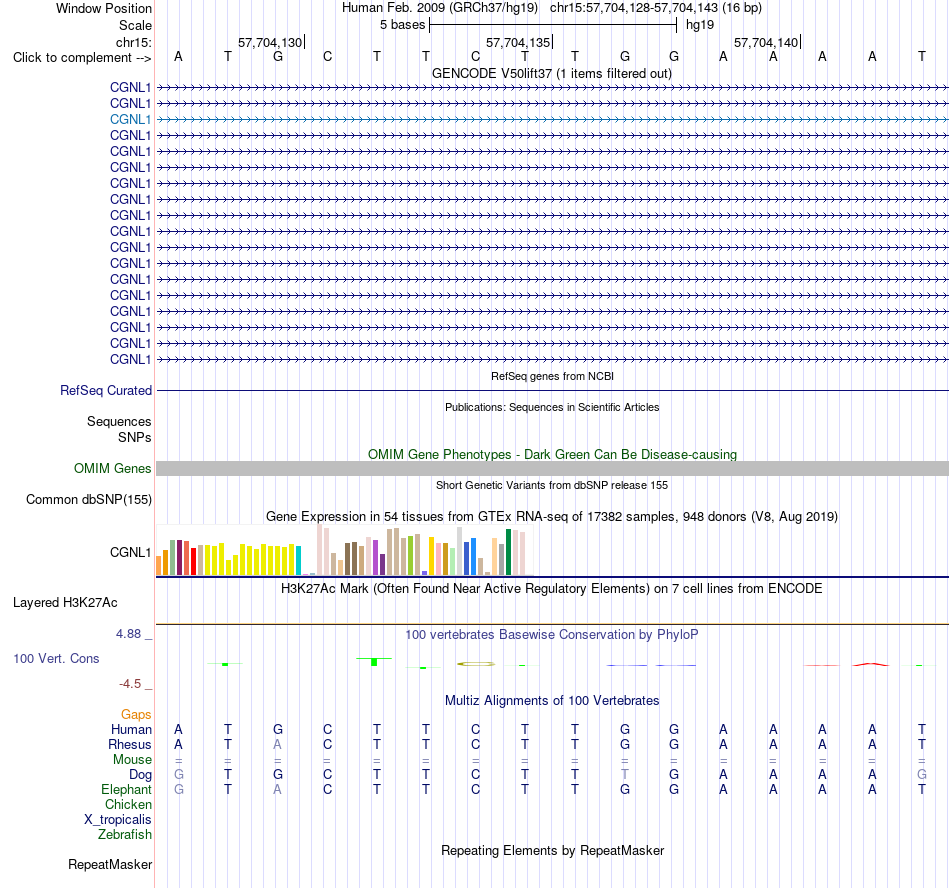Click the Mouse species label
Viewport: 950px width, 888px height.
(132, 759)
